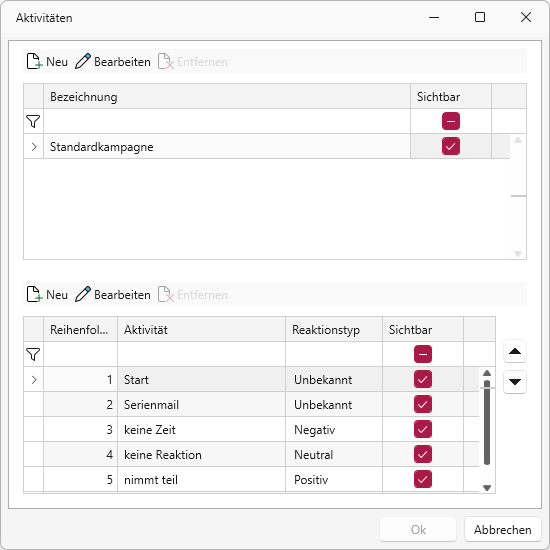
Task: Click the Abbrechen button
Action: point(502,529)
